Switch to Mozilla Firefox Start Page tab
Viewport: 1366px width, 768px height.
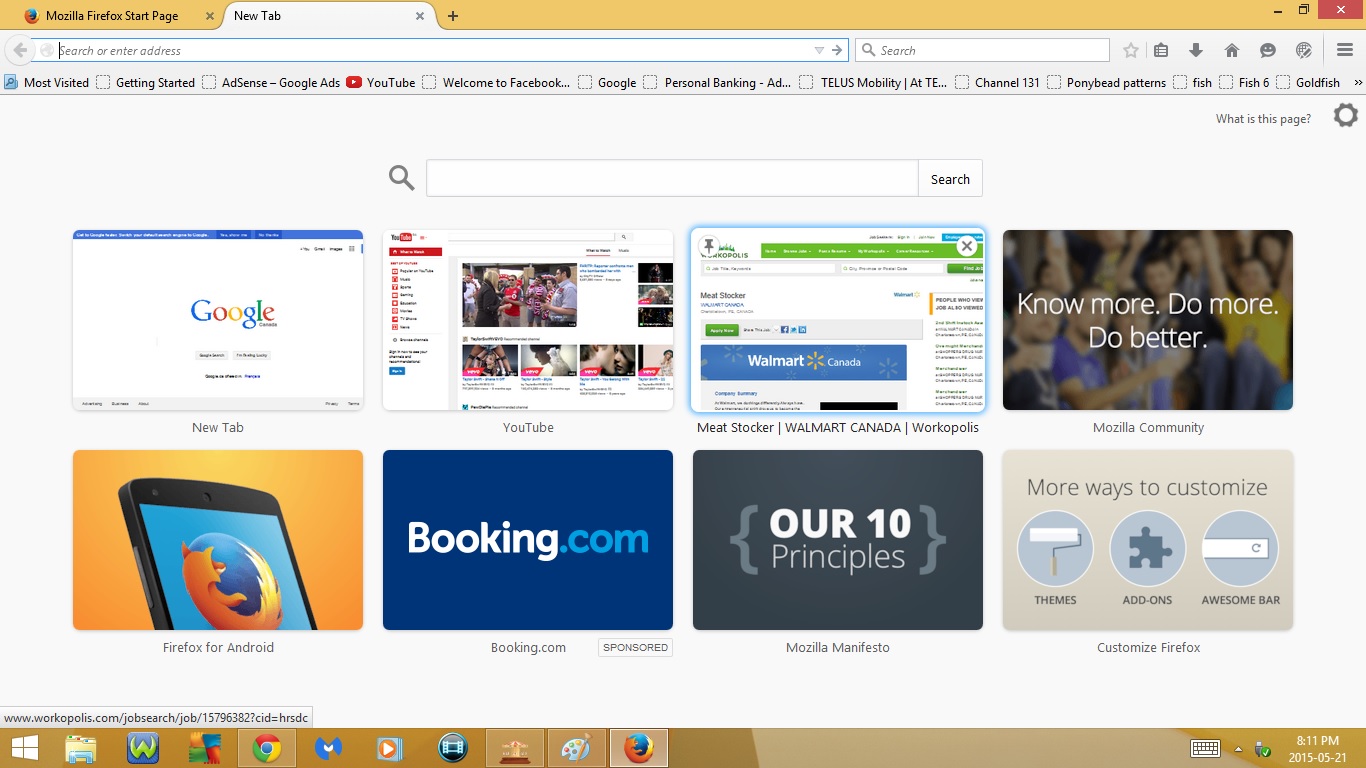pyautogui.click(x=111, y=16)
